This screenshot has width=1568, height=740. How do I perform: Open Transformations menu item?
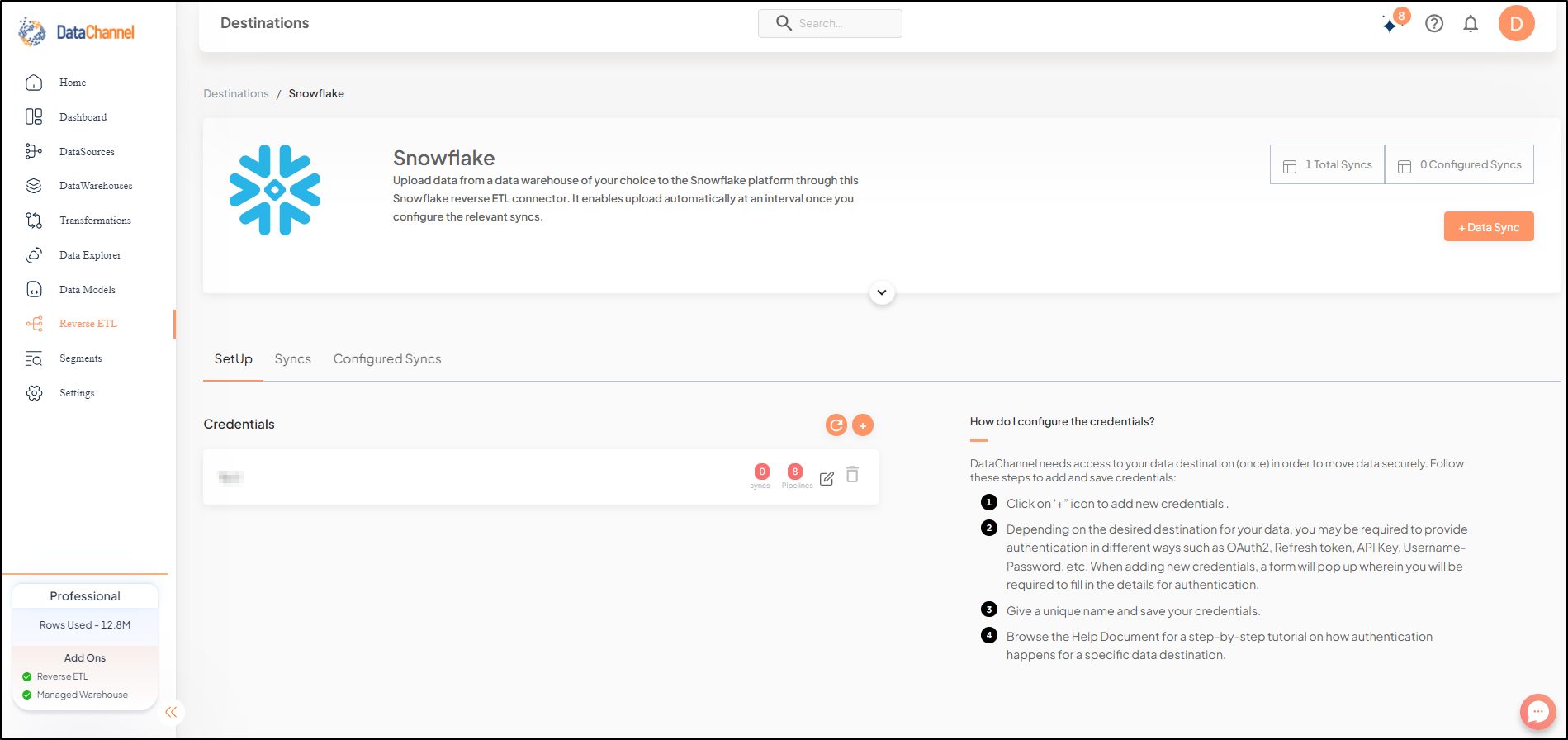(96, 221)
